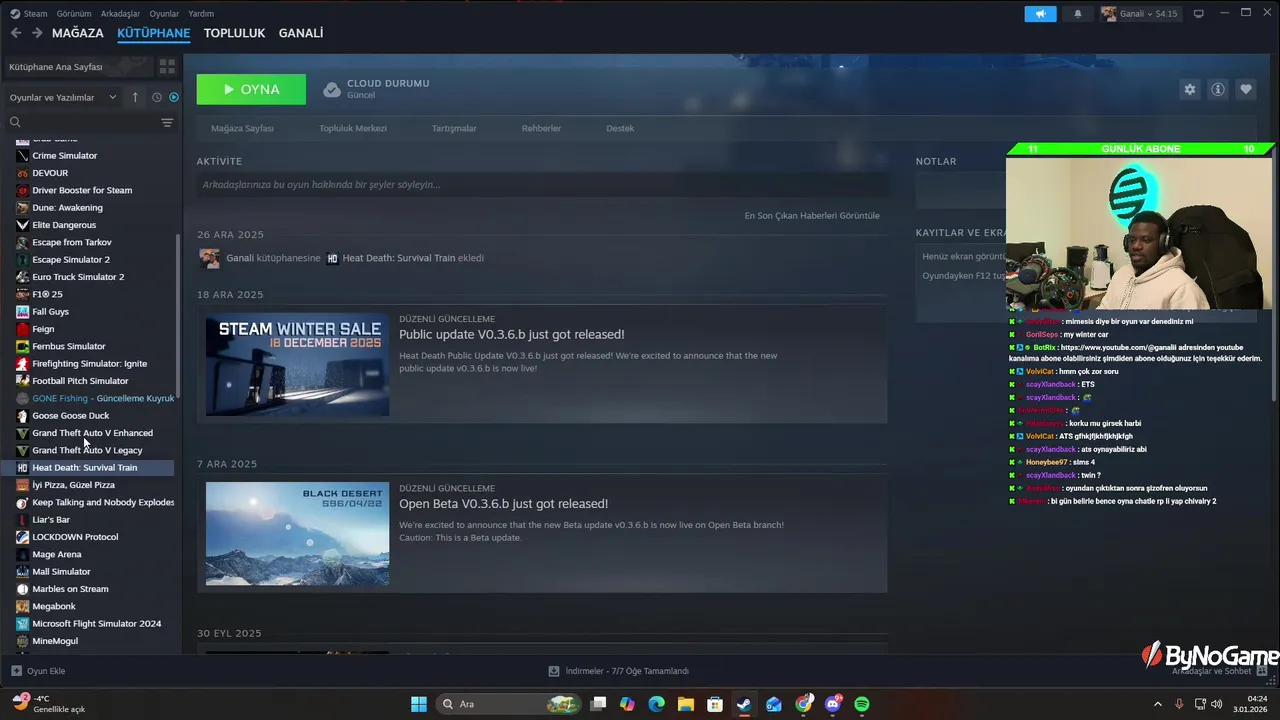Click Oyun Ekle add game button
This screenshot has width=1280, height=720.
(x=38, y=671)
